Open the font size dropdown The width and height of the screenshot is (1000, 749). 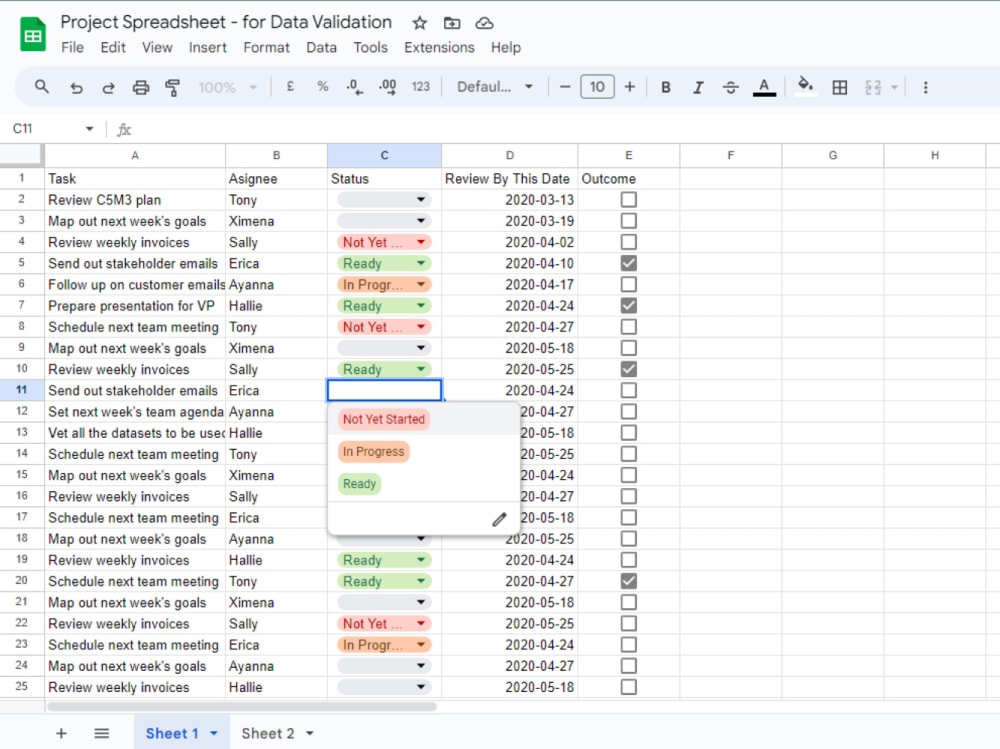[597, 87]
